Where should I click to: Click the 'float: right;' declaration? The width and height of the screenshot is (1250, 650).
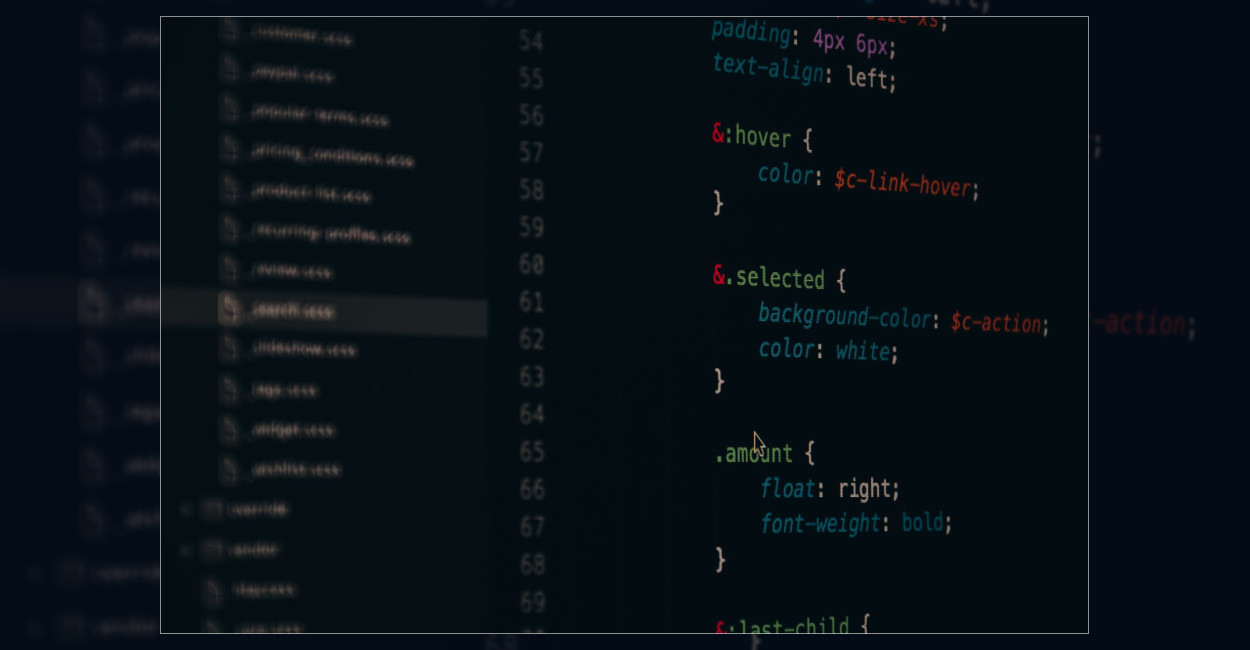coord(830,489)
